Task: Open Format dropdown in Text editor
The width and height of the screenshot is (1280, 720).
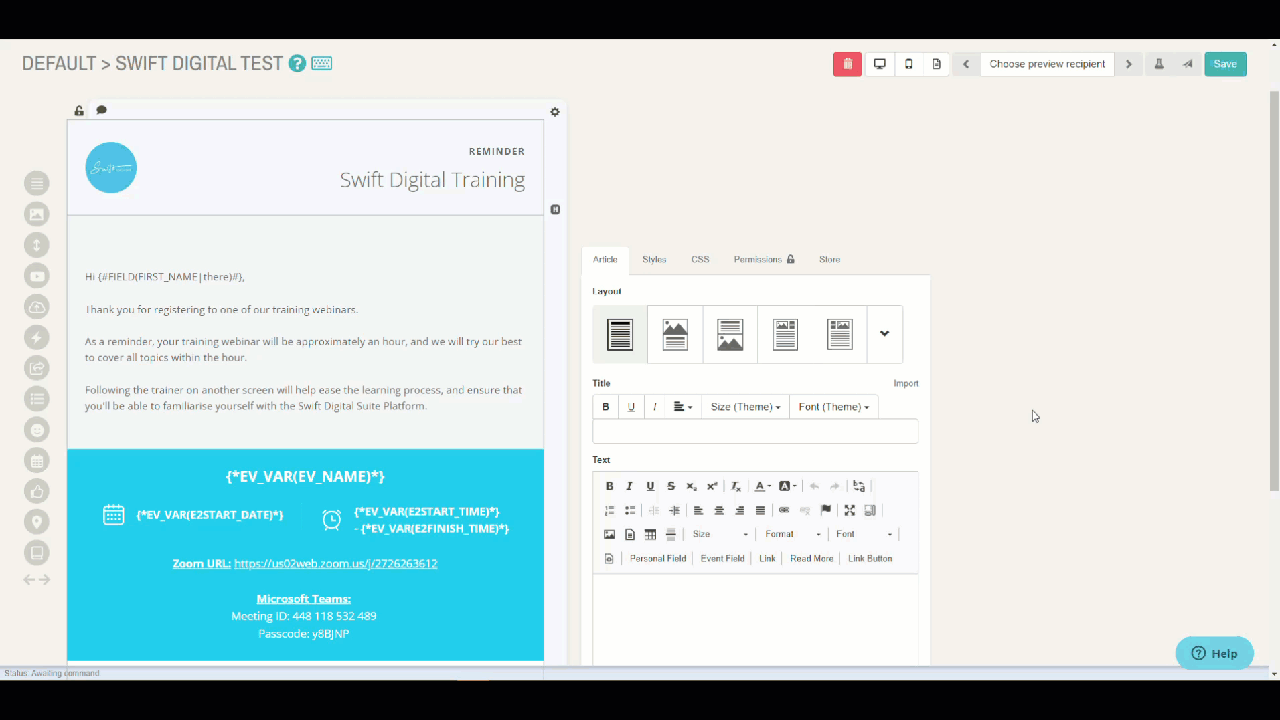Action: click(x=792, y=535)
